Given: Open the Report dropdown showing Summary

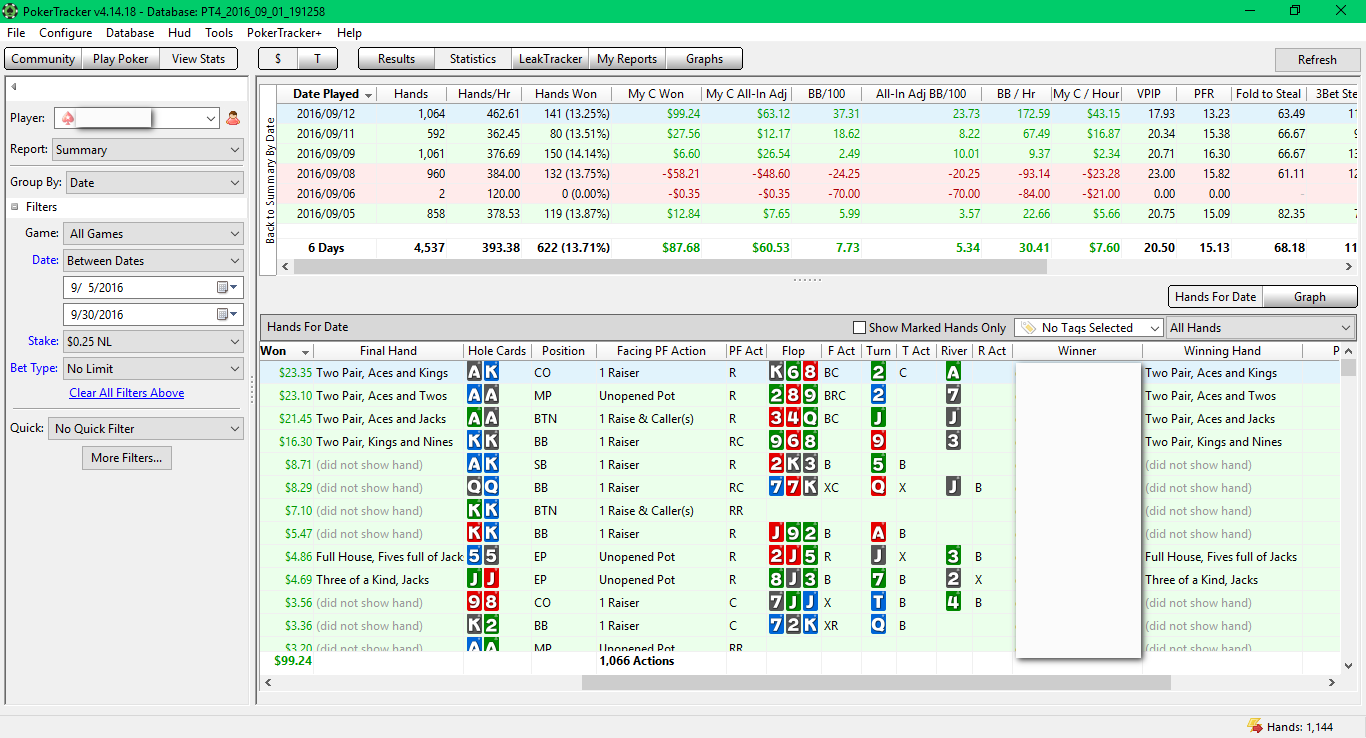Looking at the screenshot, I should 146,150.
